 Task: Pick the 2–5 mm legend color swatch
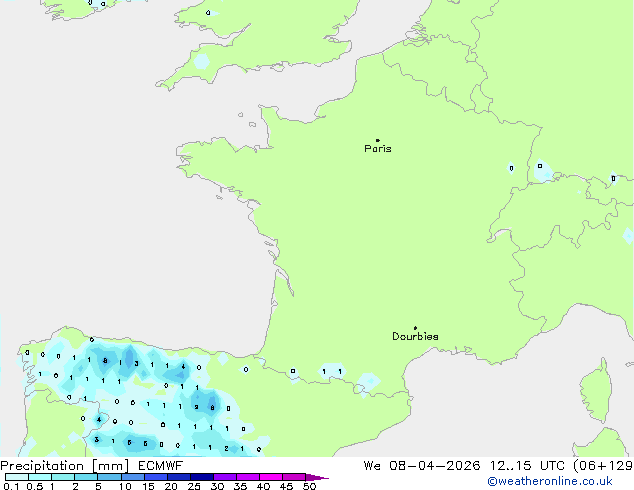[x=86, y=477]
